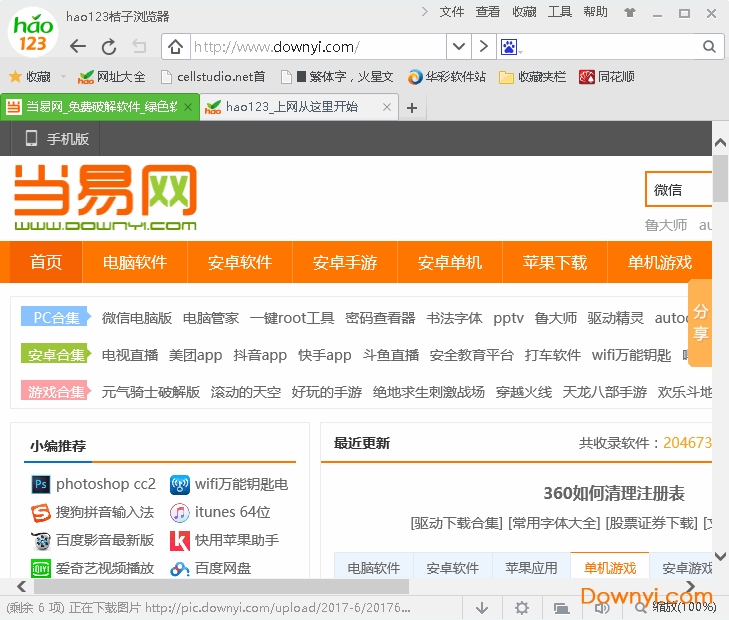Open wifi万能钥匙电 recommendation

click(229, 484)
